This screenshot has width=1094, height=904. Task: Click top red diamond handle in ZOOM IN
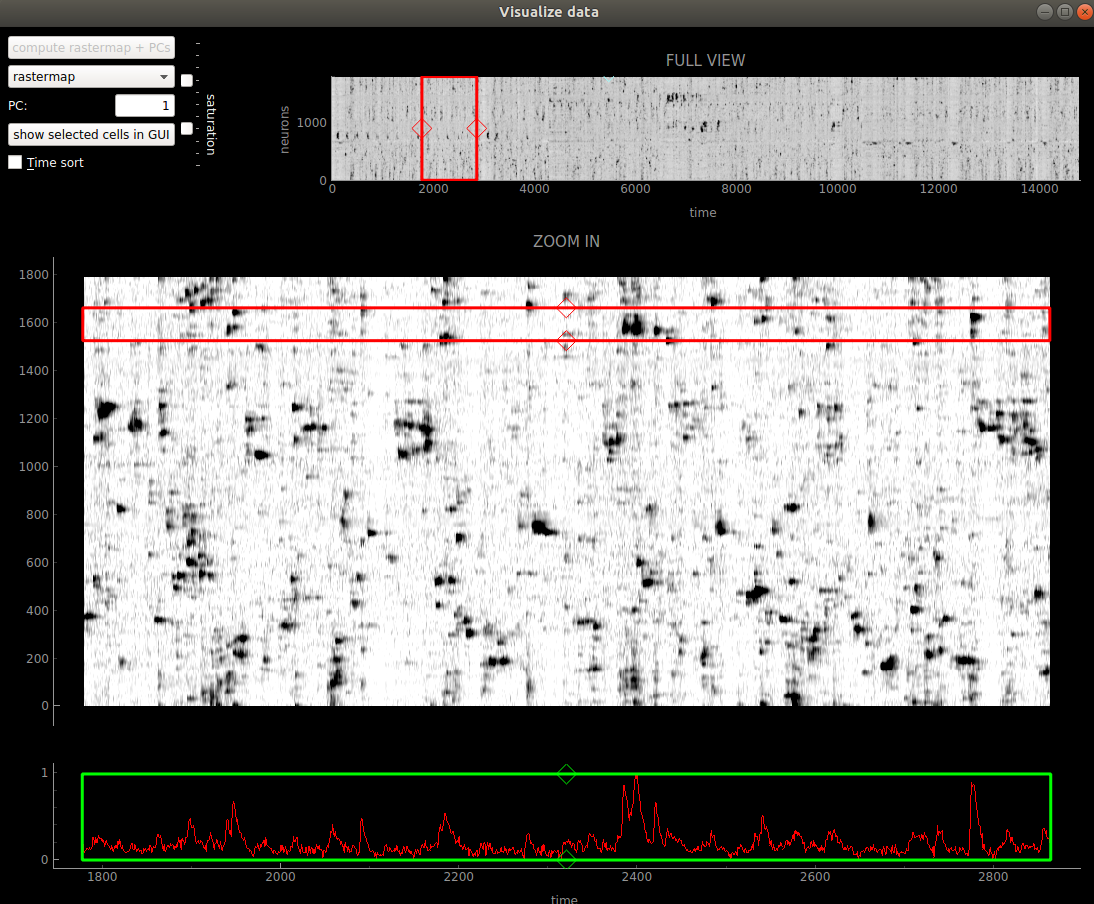click(566, 308)
